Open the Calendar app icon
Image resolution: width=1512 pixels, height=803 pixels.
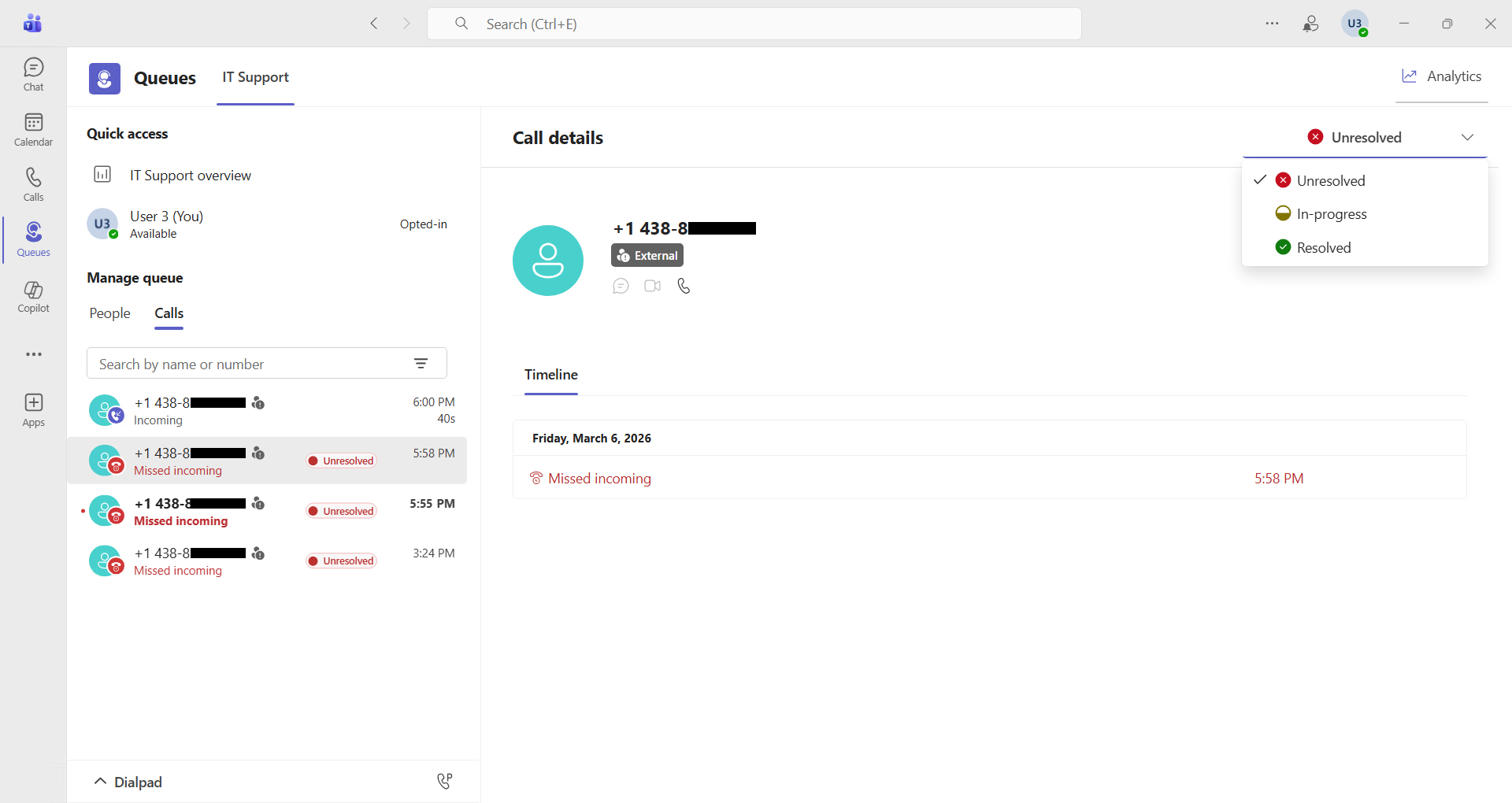[x=33, y=129]
